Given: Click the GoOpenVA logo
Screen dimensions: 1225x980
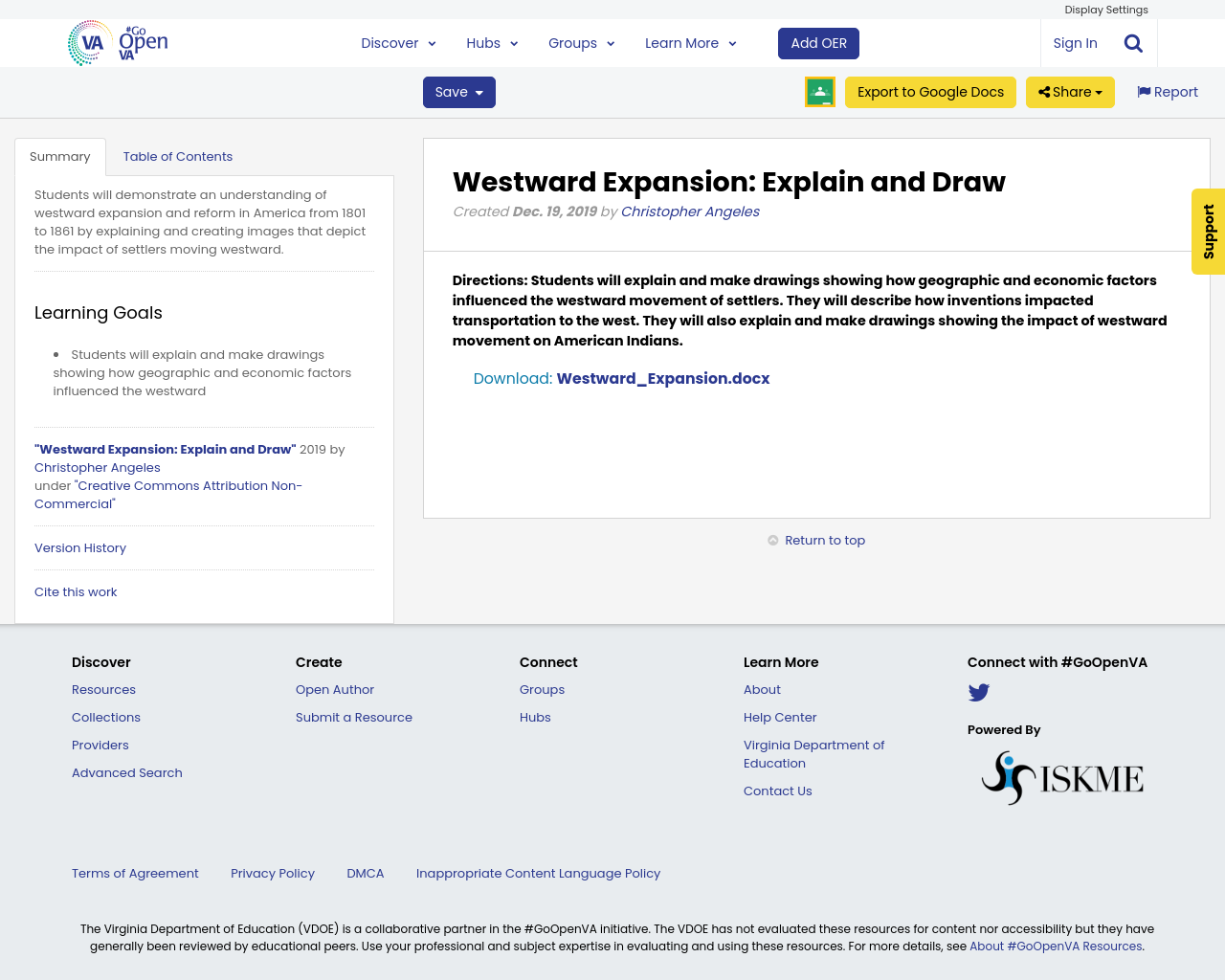Looking at the screenshot, I should (x=117, y=42).
